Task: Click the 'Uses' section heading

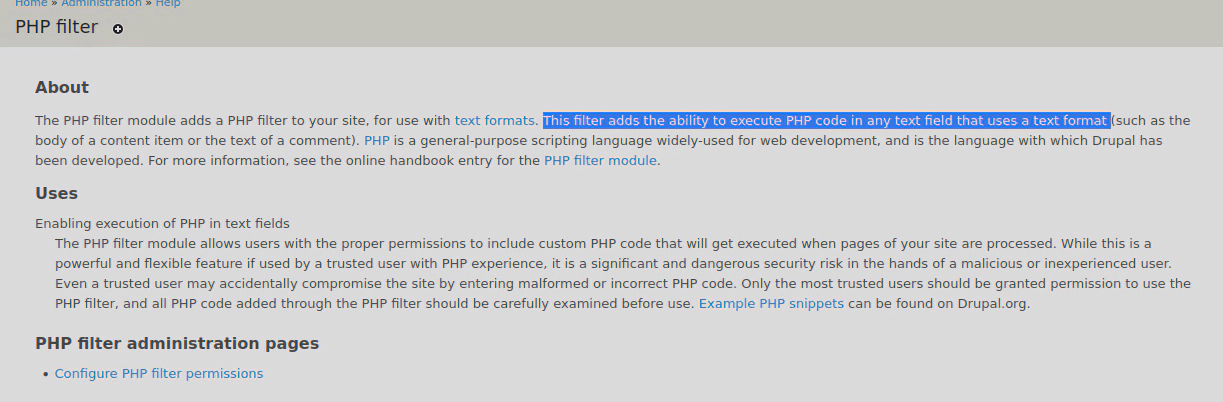Action: 56,193
